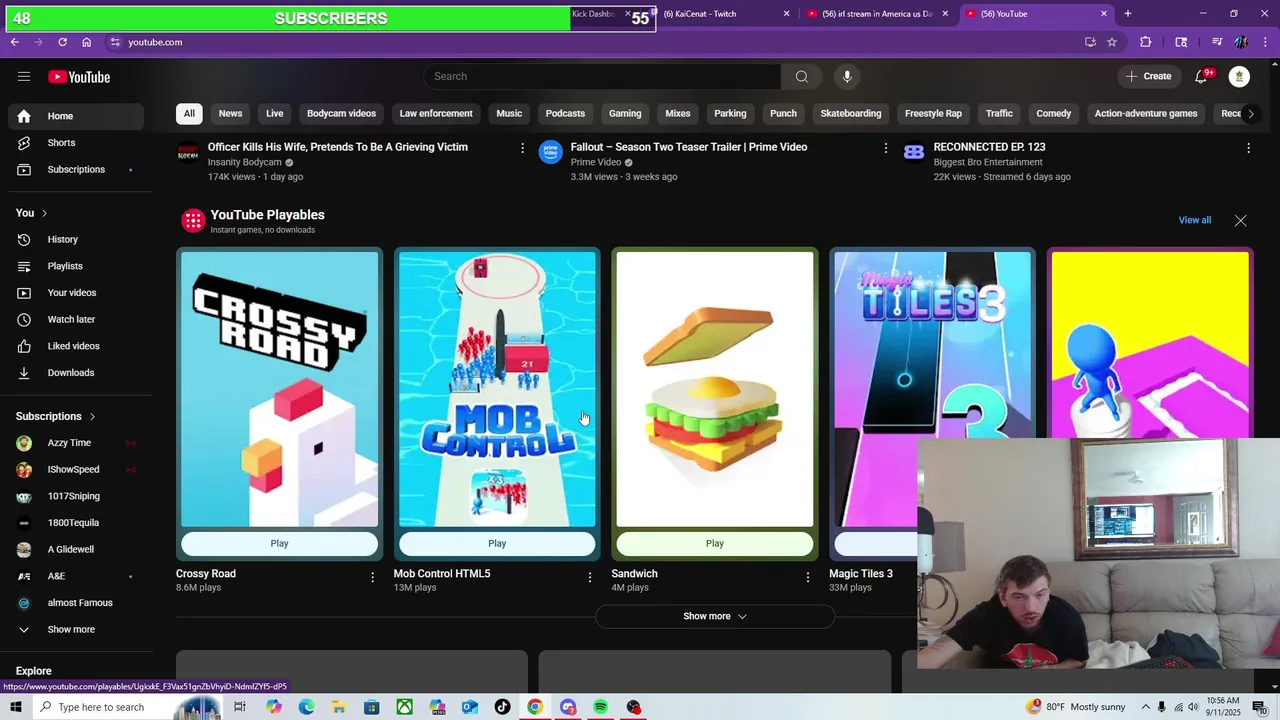This screenshot has height=720, width=1280.
Task: Open Chrome from the taskbar
Action: tap(535, 707)
